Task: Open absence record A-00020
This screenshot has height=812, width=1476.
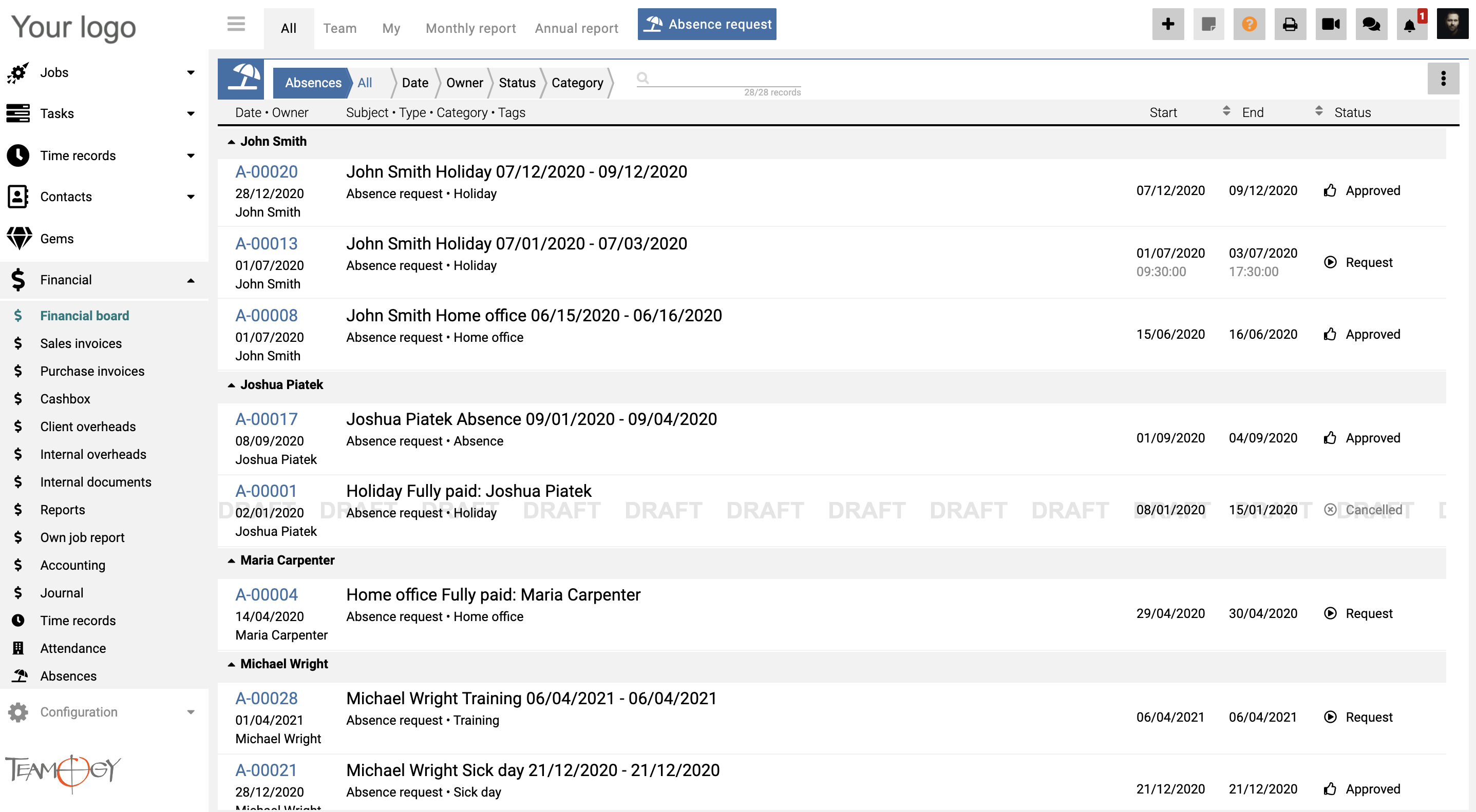Action: 265,171
